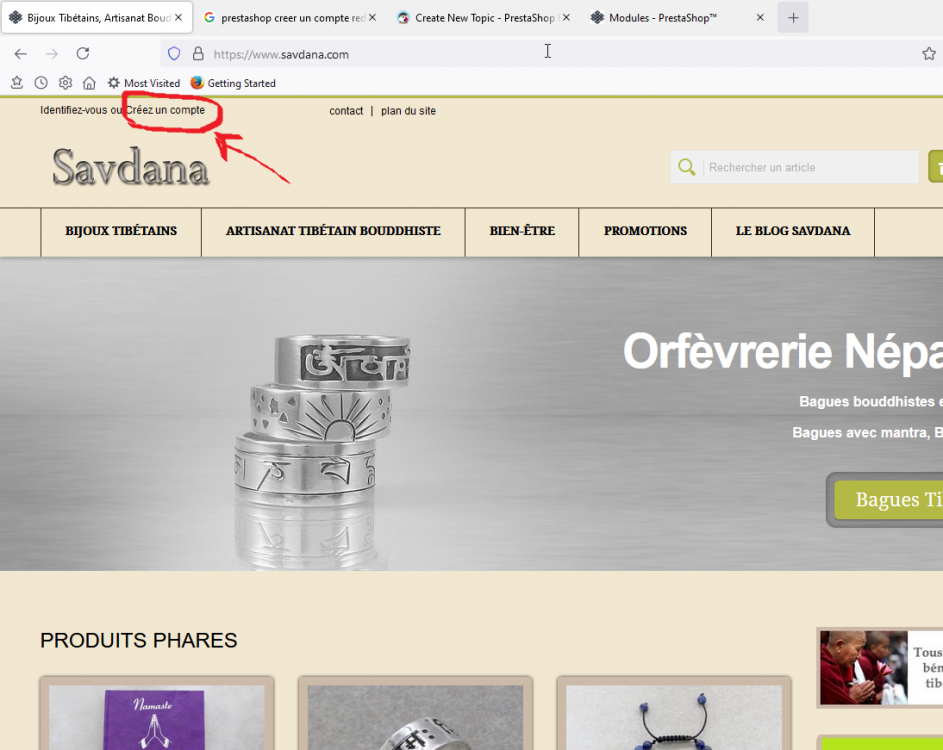Click the monks praying side banner
This screenshot has width=943, height=750.
880,668
